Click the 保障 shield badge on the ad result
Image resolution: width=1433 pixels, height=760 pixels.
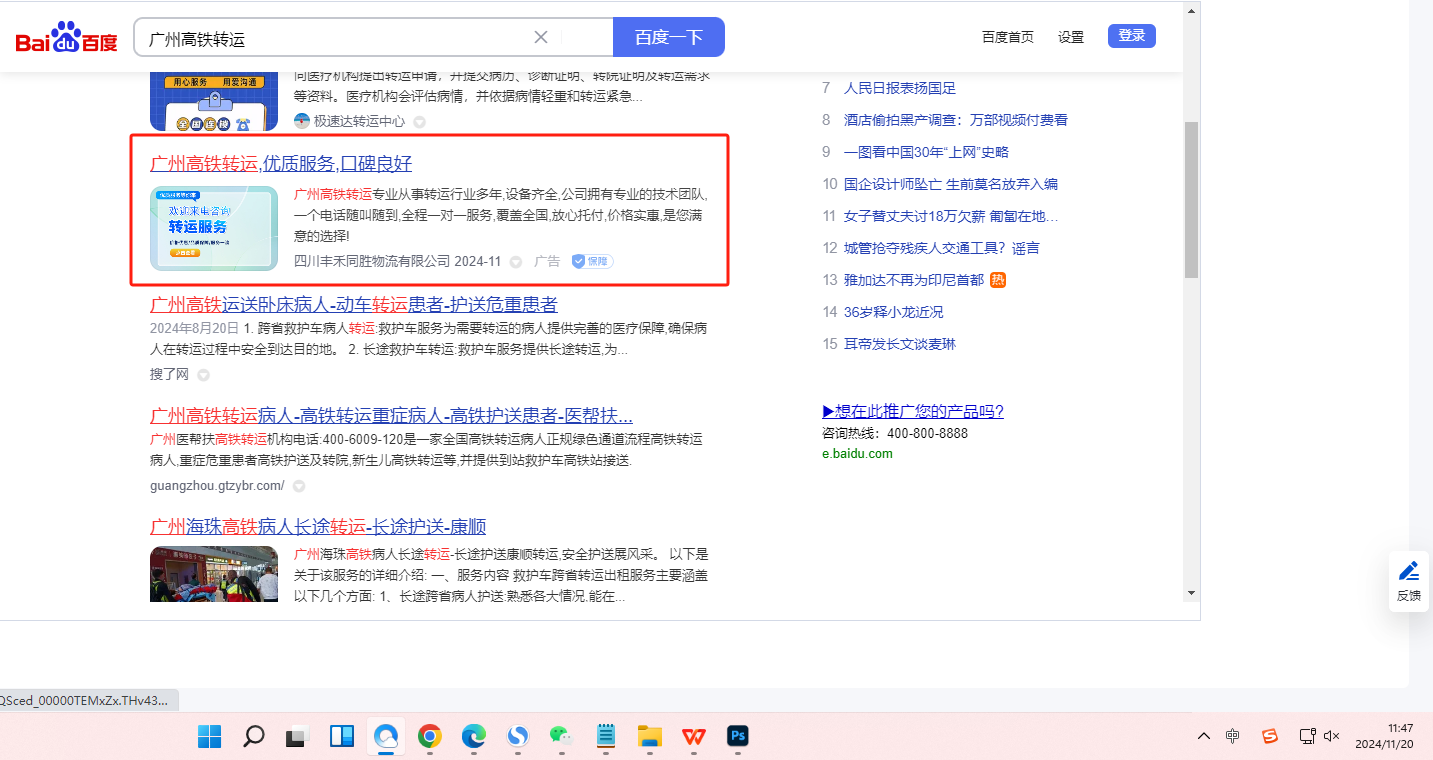coord(592,261)
